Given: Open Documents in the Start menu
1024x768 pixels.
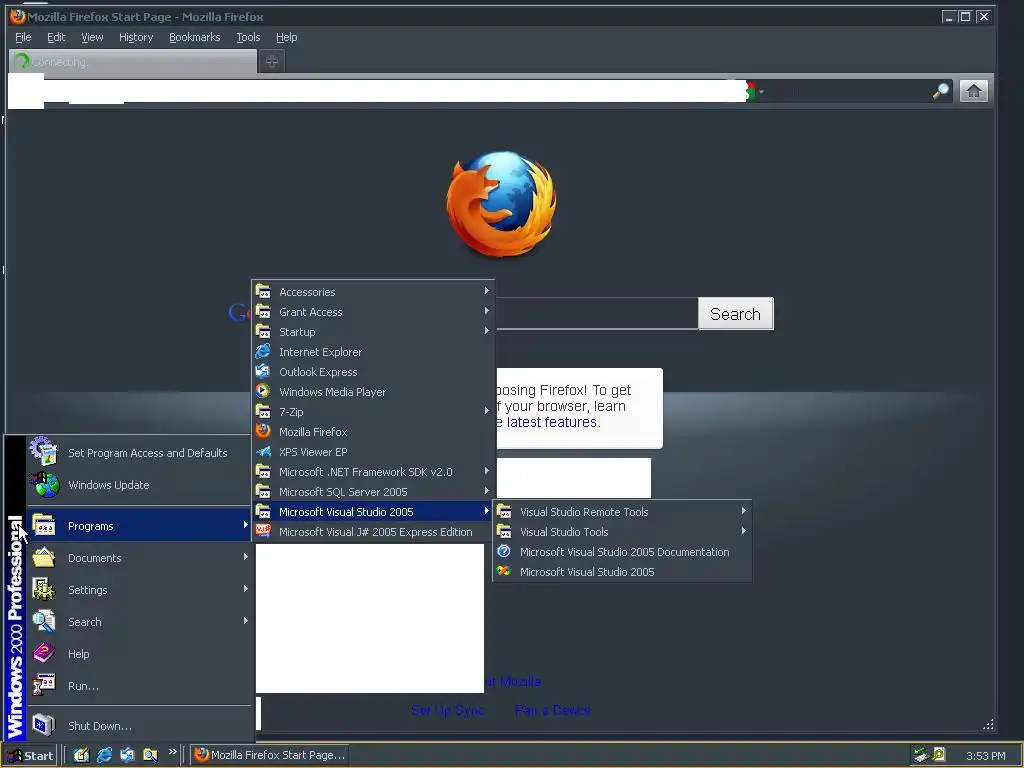Looking at the screenshot, I should tap(139, 558).
